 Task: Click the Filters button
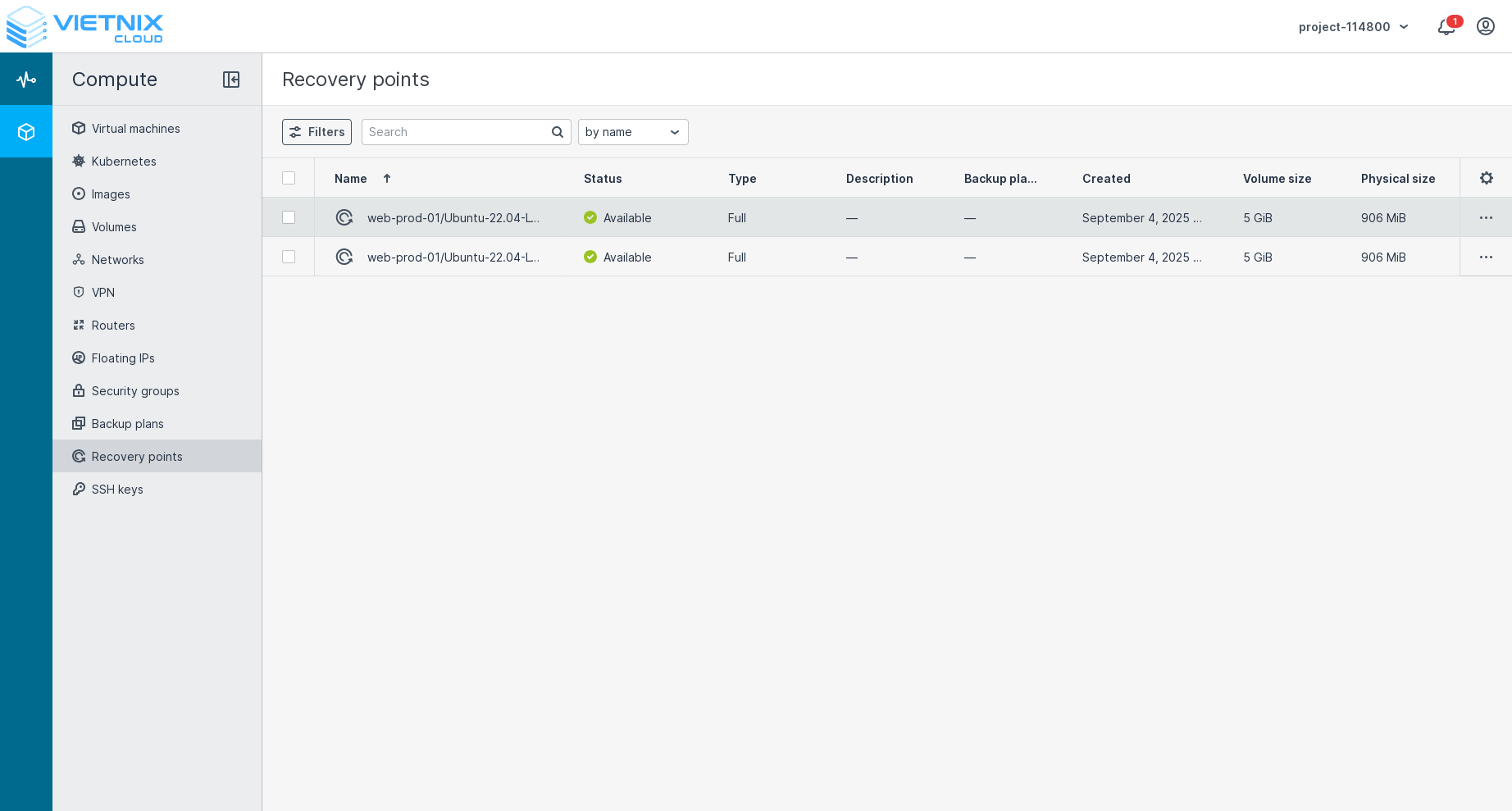(317, 132)
